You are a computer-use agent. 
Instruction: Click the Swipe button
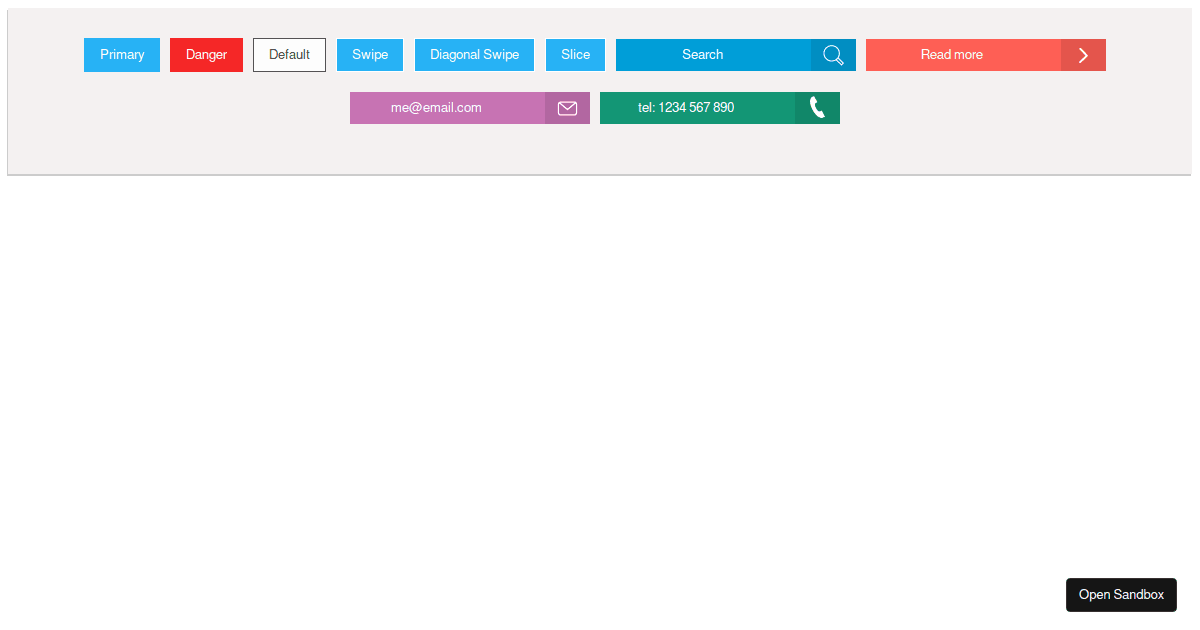click(369, 55)
